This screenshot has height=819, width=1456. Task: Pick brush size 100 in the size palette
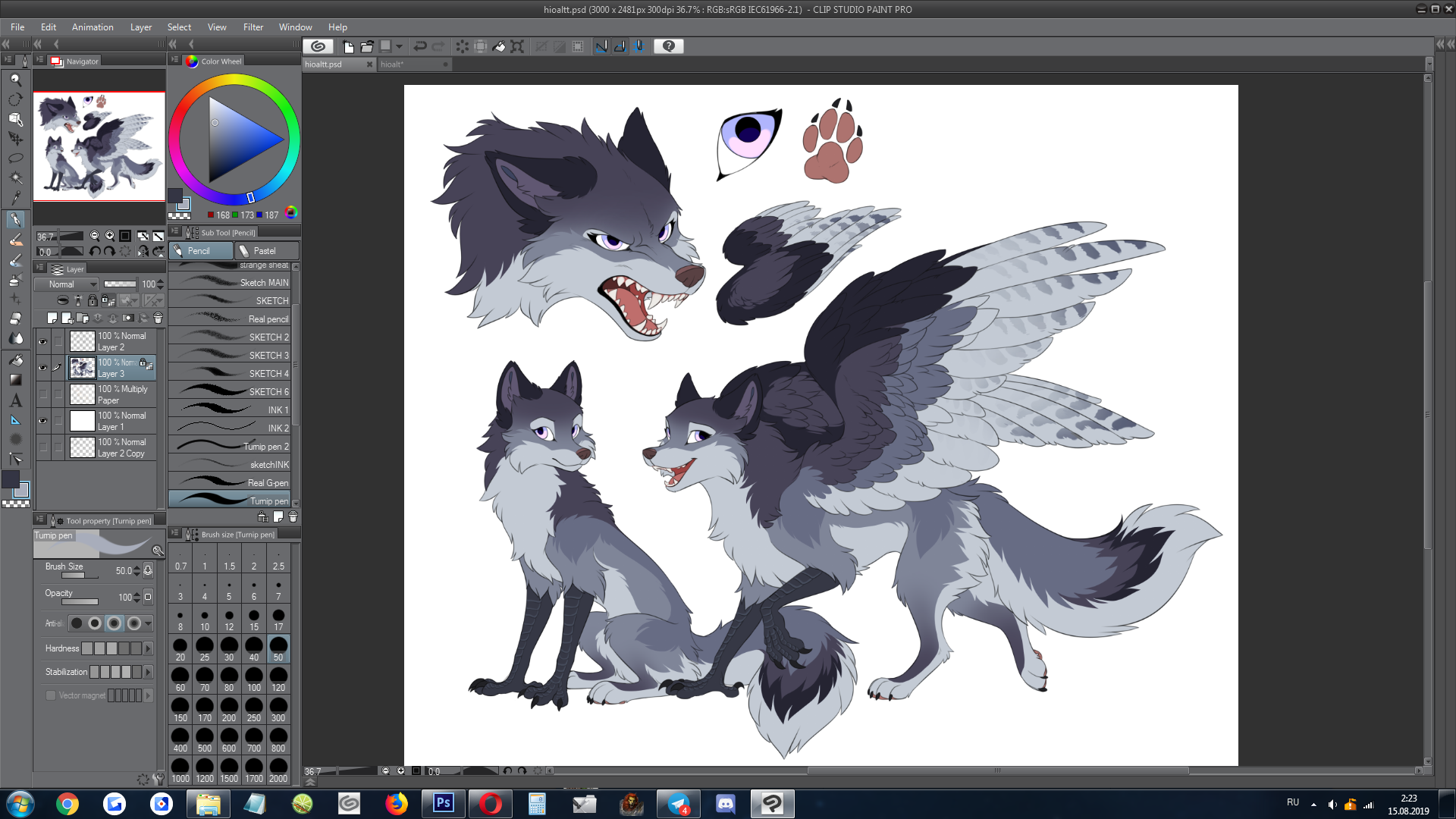(254, 677)
